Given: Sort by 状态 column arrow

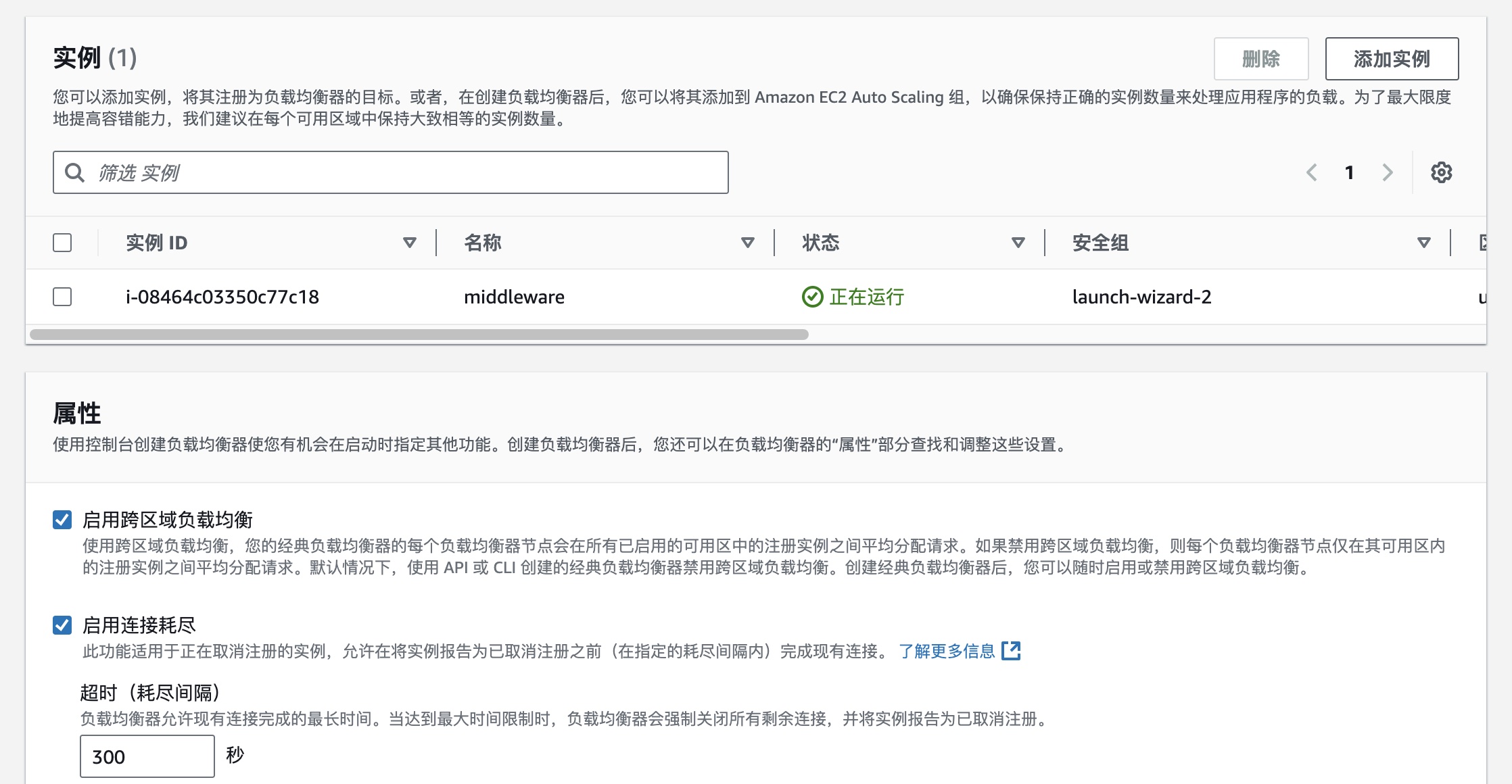Looking at the screenshot, I should 1018,243.
